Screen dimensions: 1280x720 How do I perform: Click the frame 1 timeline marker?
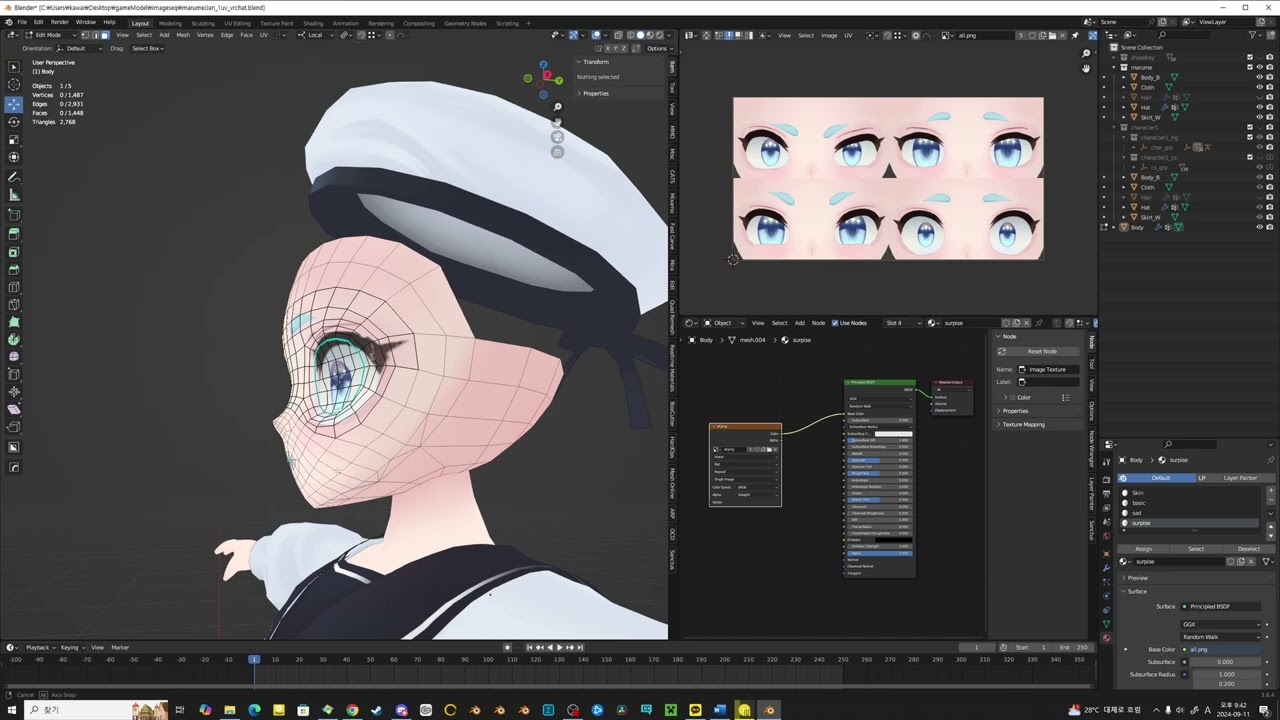tap(254, 659)
